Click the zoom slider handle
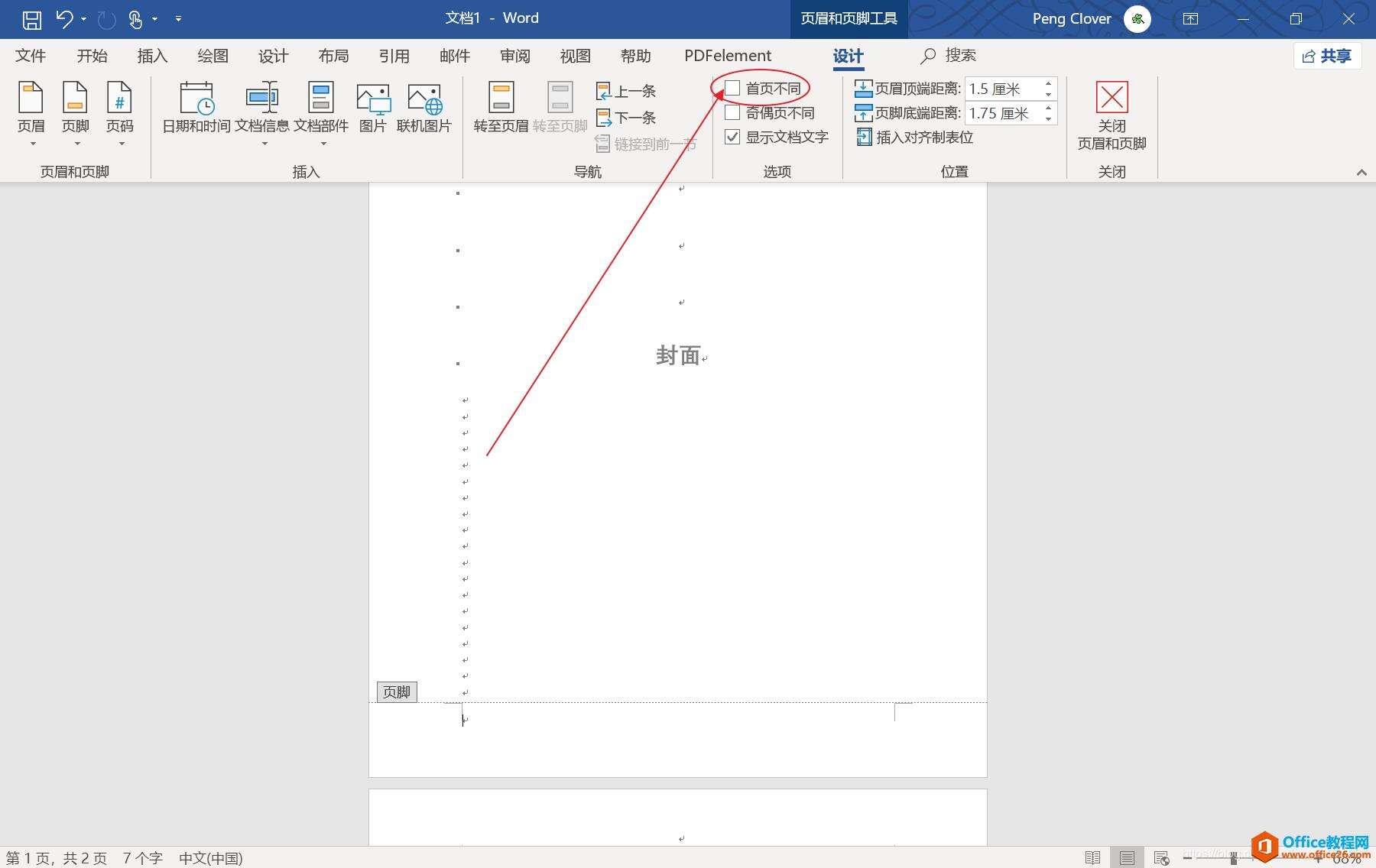1376x868 pixels. pyautogui.click(x=1233, y=858)
